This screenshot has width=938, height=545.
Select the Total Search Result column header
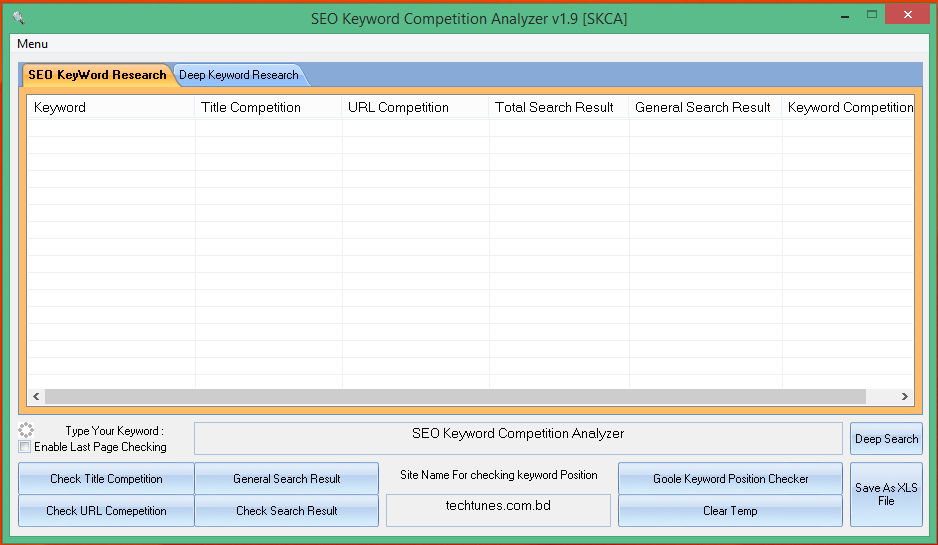pyautogui.click(x=559, y=107)
